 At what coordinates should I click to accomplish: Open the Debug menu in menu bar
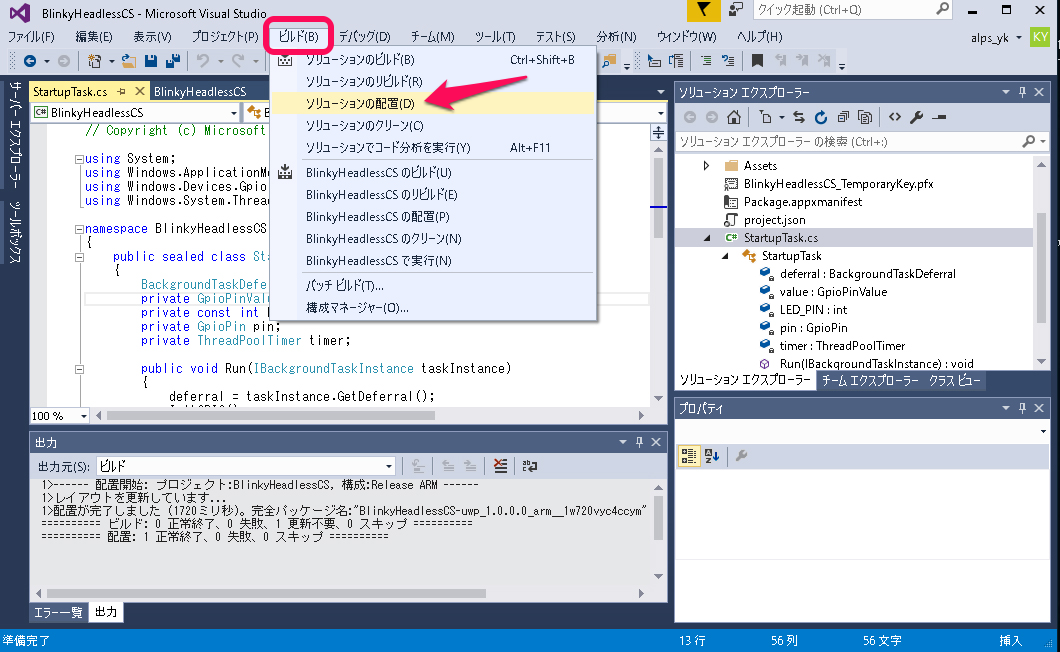click(x=364, y=37)
